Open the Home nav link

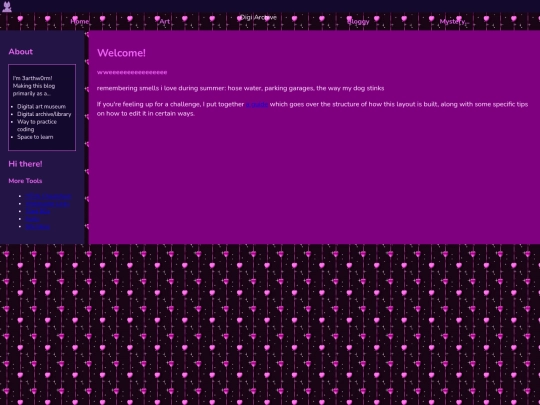point(80,21)
